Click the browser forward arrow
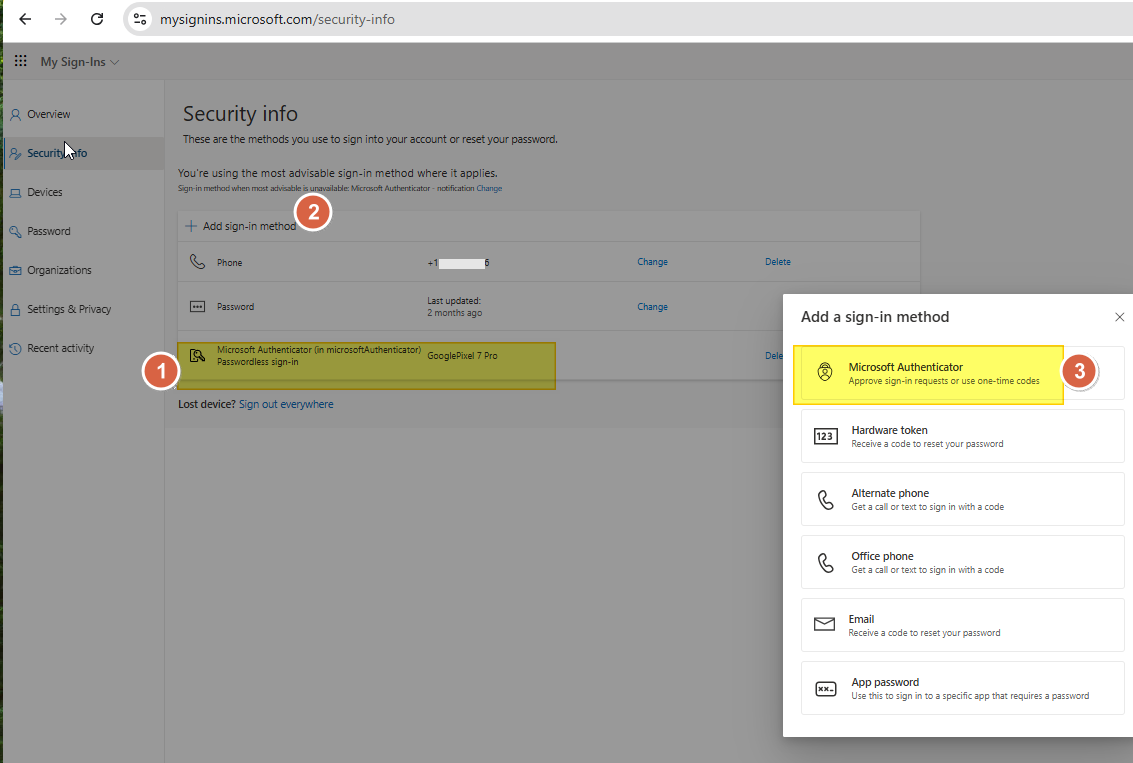 click(61, 20)
